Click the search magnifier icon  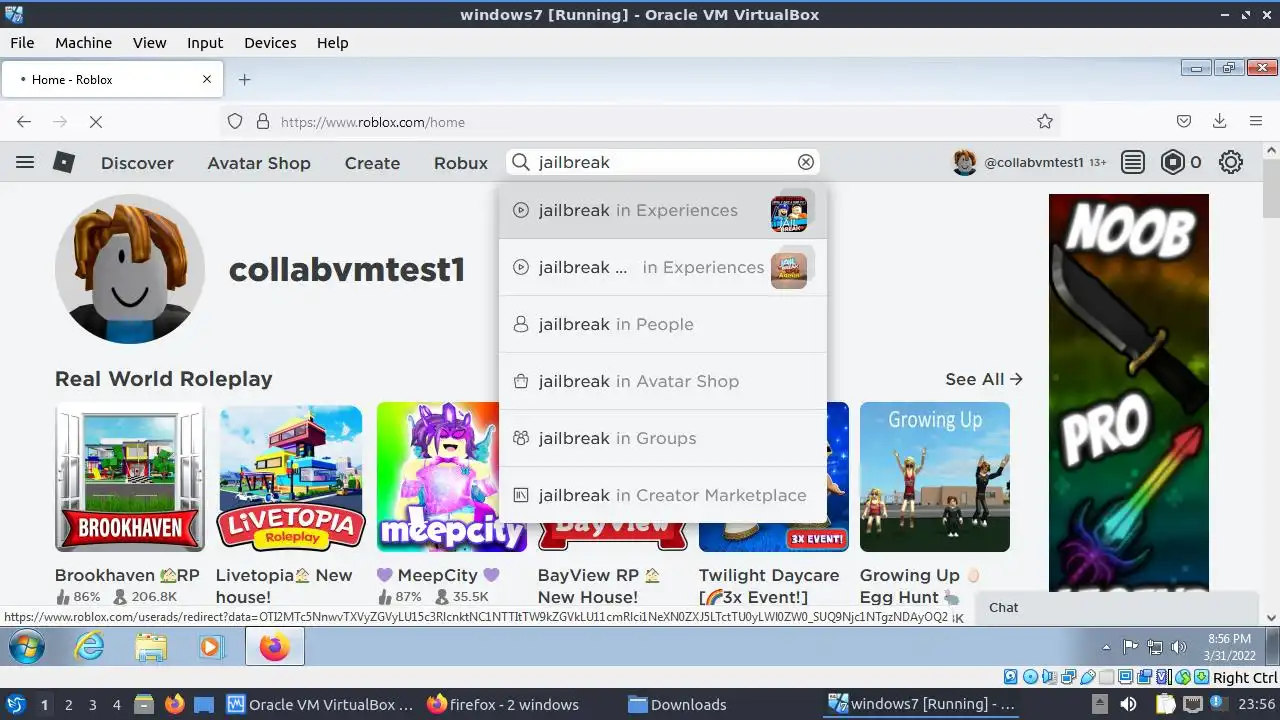[520, 162]
